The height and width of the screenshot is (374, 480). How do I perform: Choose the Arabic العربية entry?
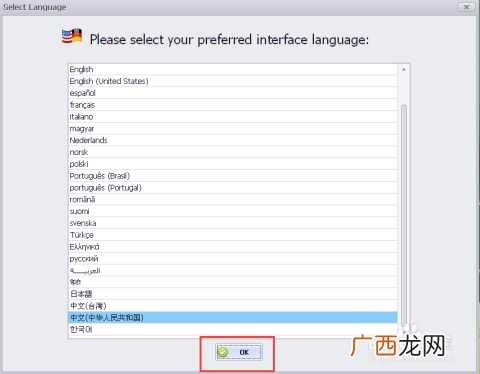233,270
